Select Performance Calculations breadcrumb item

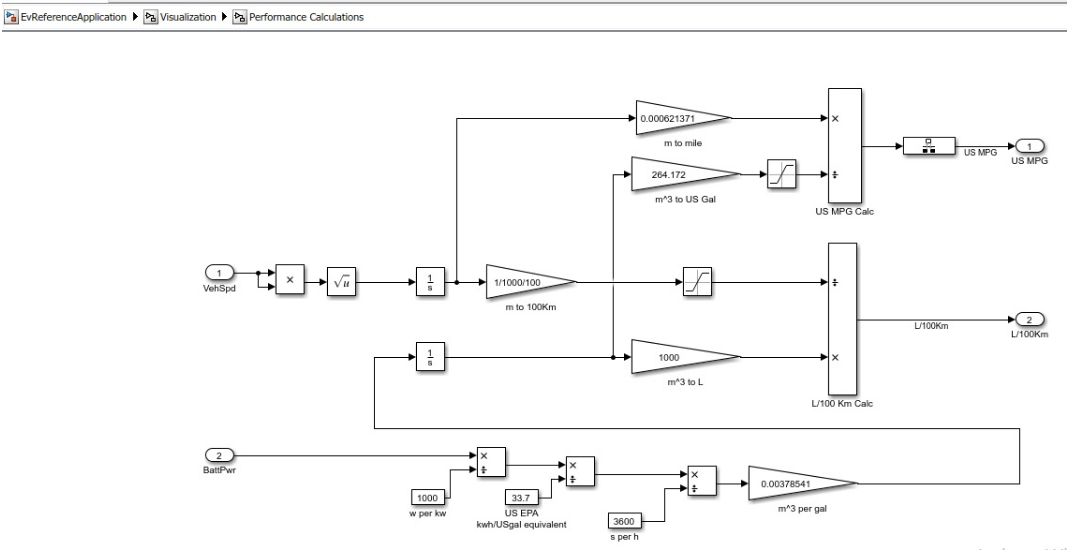306,17
